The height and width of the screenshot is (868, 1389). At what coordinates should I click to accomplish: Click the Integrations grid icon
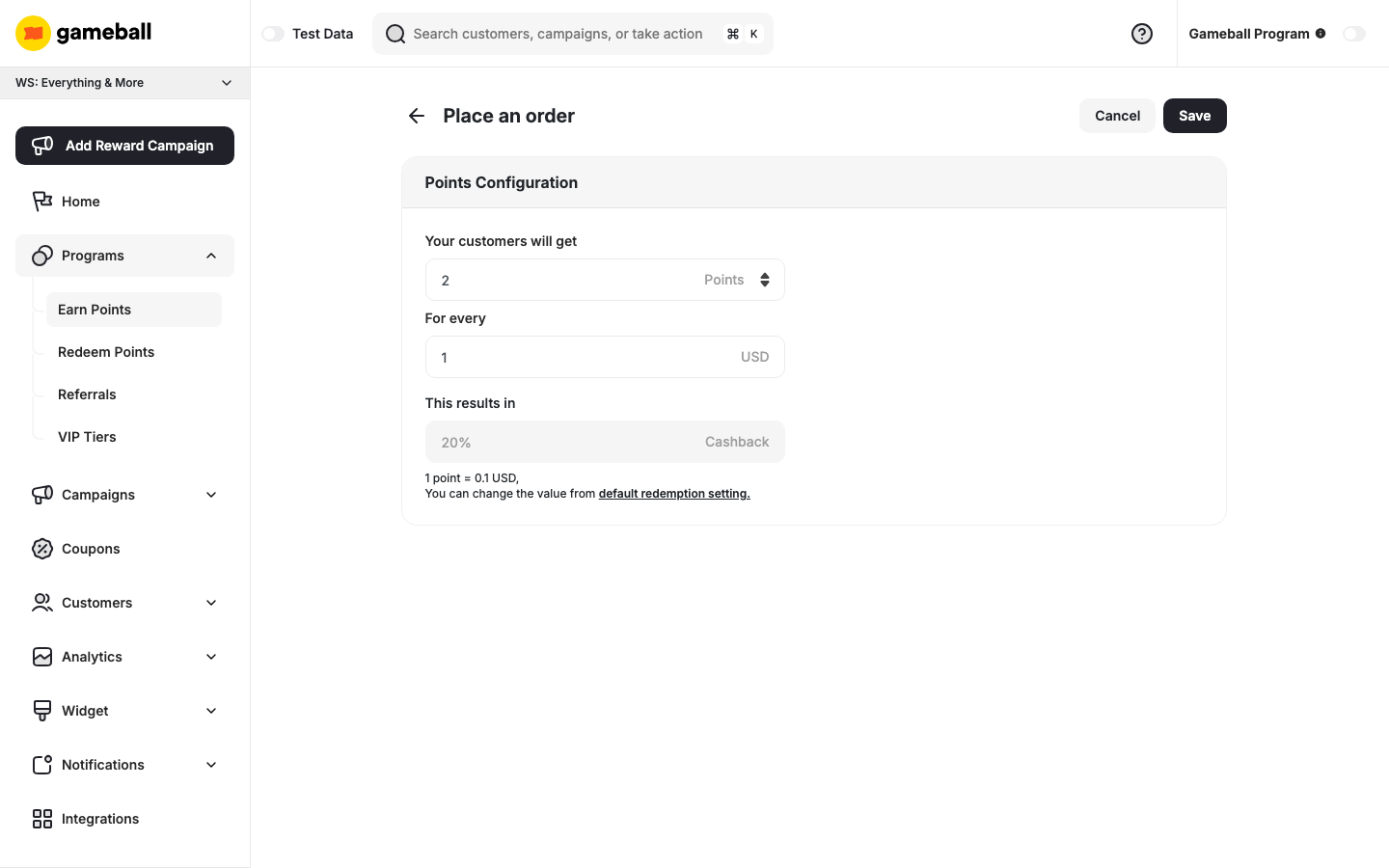click(x=42, y=818)
